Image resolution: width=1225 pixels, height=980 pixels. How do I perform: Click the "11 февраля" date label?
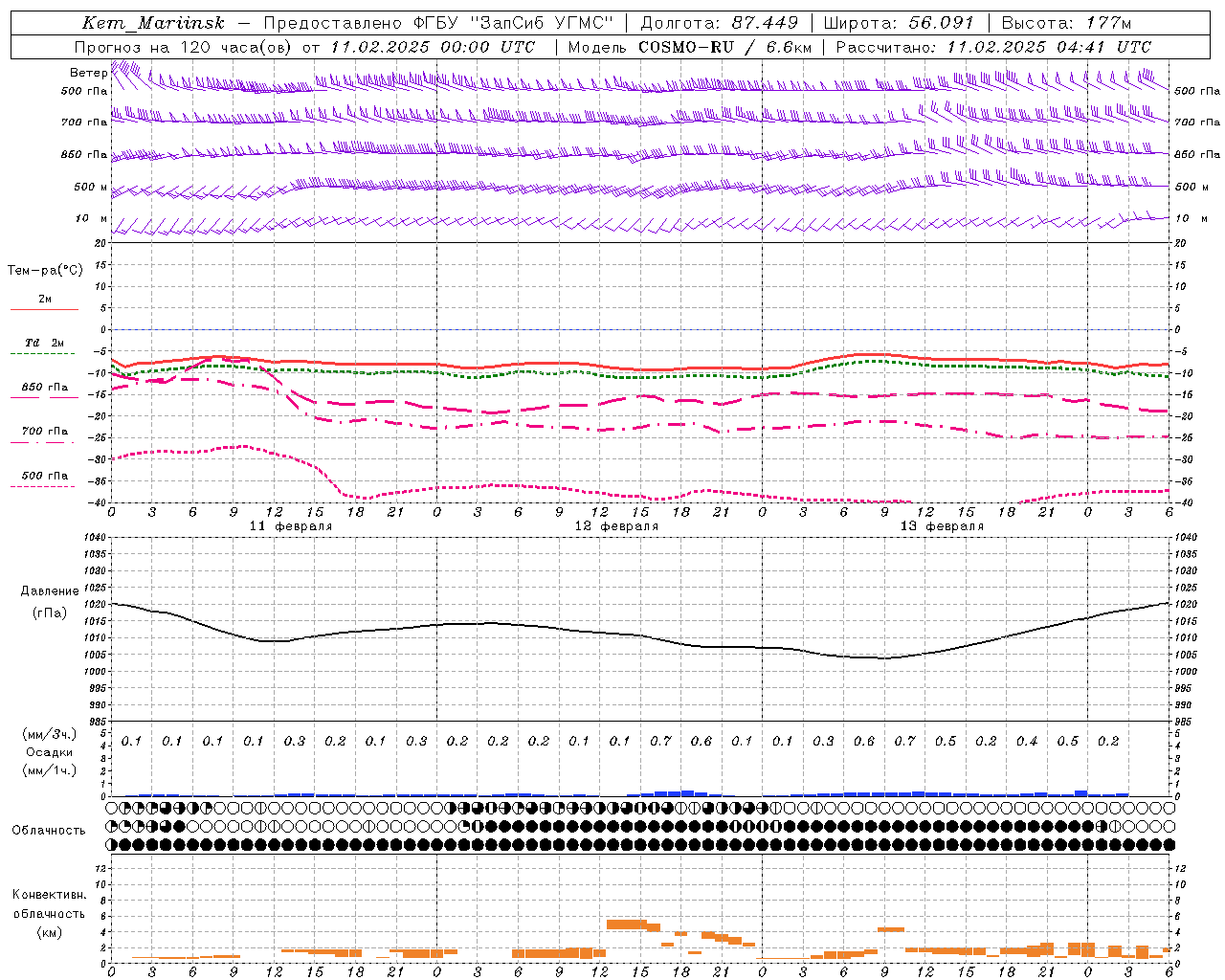291,526
